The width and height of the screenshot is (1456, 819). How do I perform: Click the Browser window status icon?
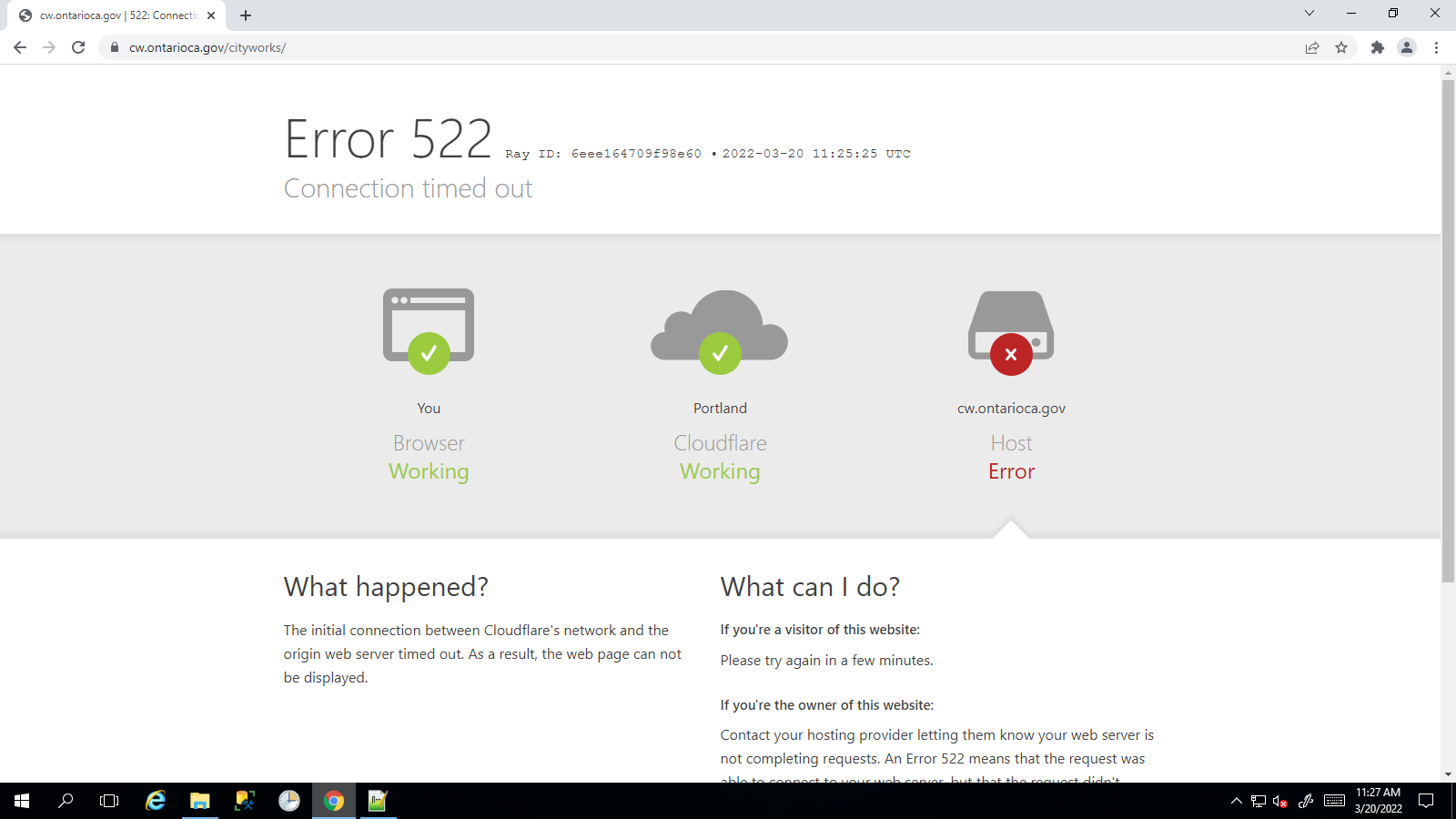[x=429, y=330]
